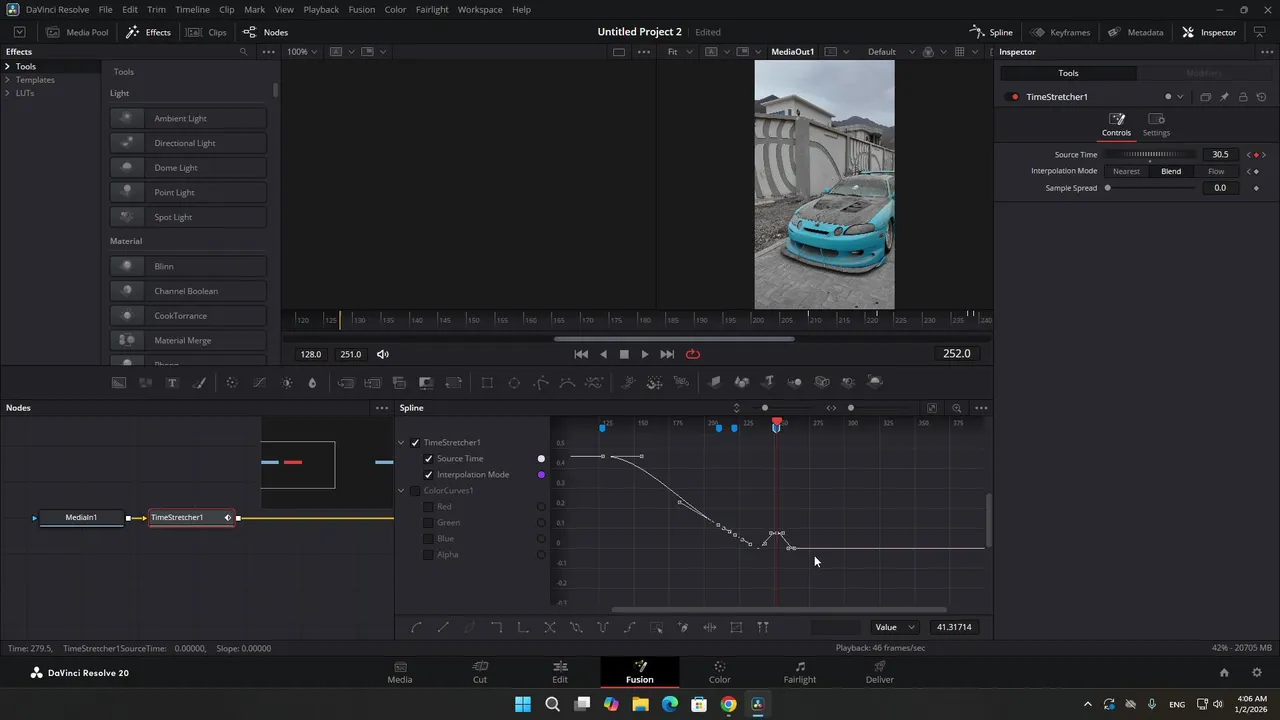Image resolution: width=1280 pixels, height=720 pixels.
Task: Open the Fusion menu
Action: tap(362, 9)
